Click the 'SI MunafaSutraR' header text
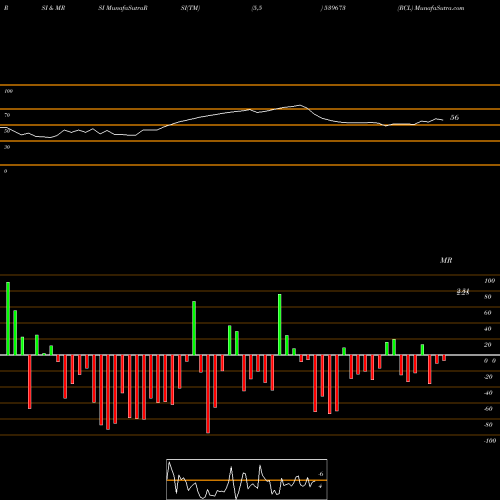This screenshot has width=500, height=500. (x=123, y=8)
